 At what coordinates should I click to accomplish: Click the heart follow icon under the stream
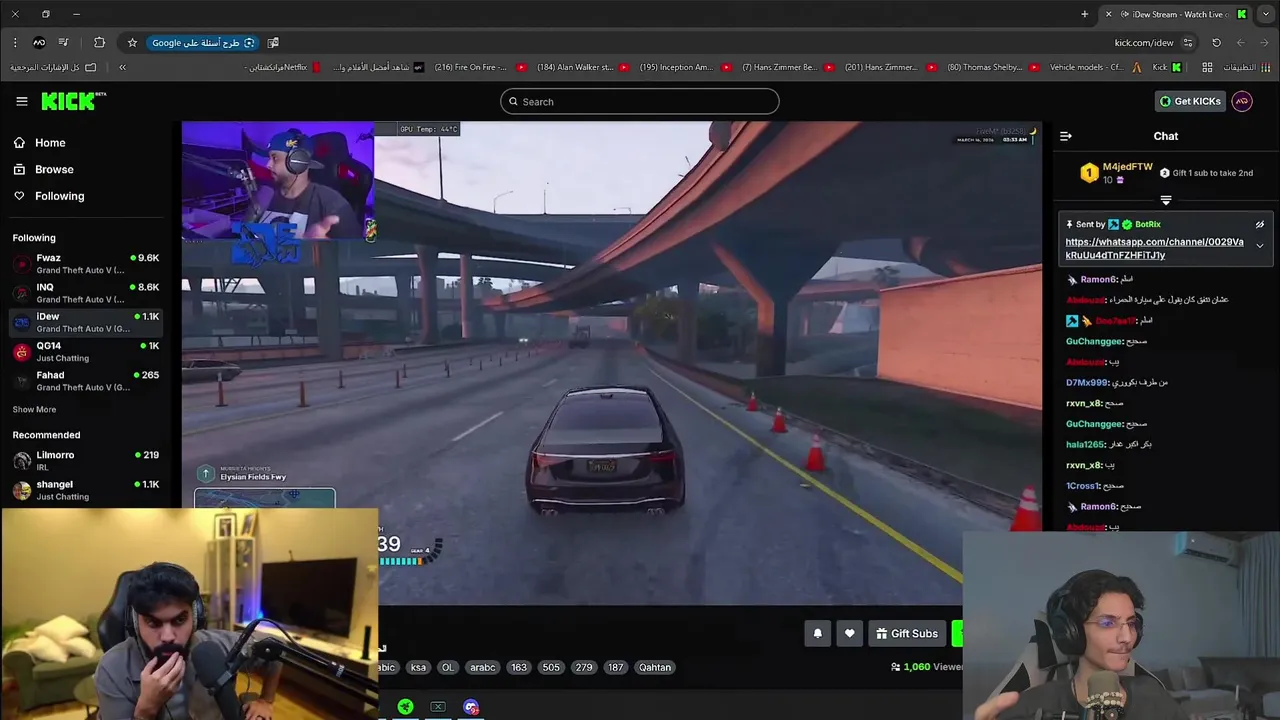850,633
